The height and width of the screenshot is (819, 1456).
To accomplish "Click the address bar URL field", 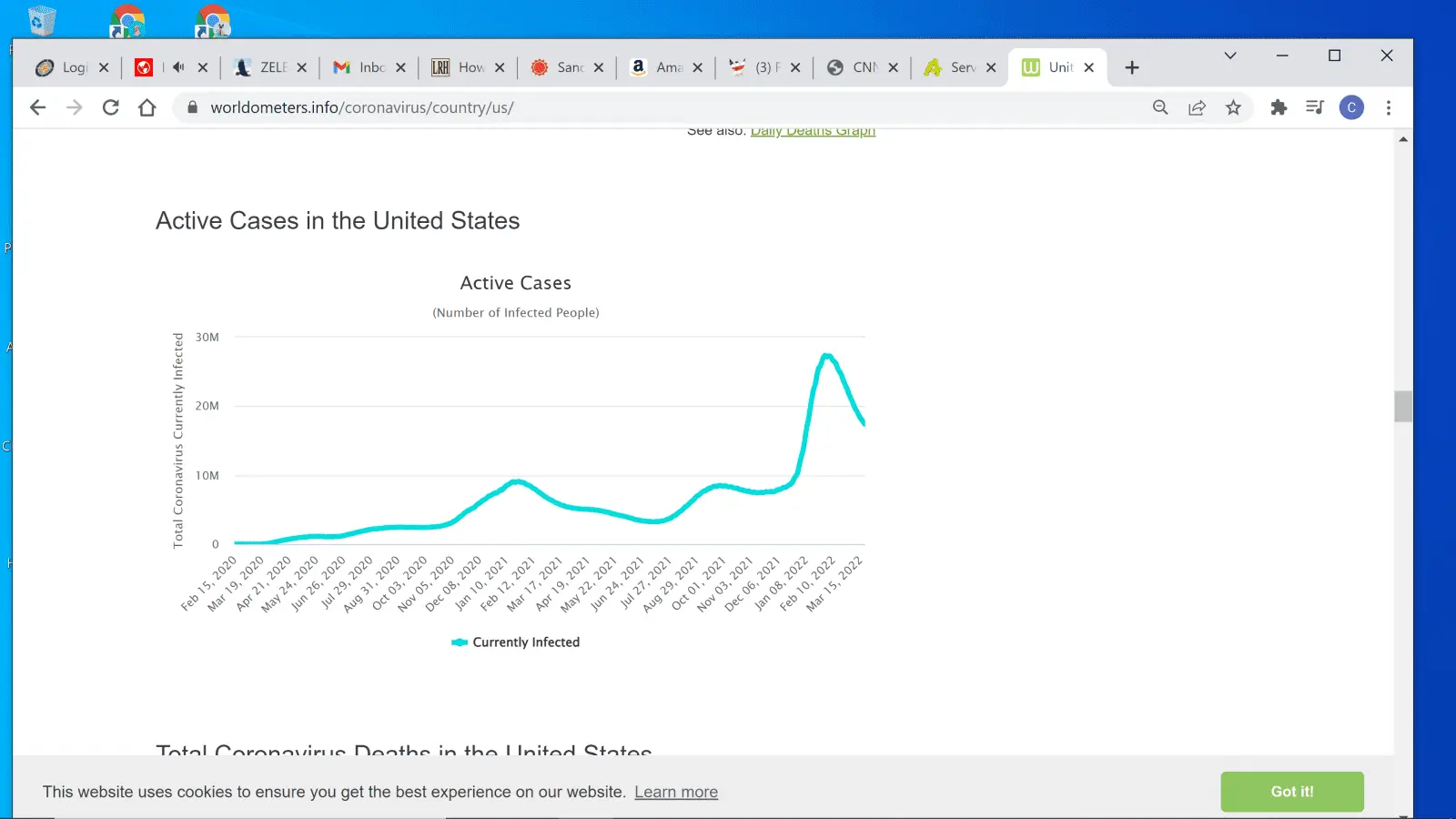I will (637, 107).
